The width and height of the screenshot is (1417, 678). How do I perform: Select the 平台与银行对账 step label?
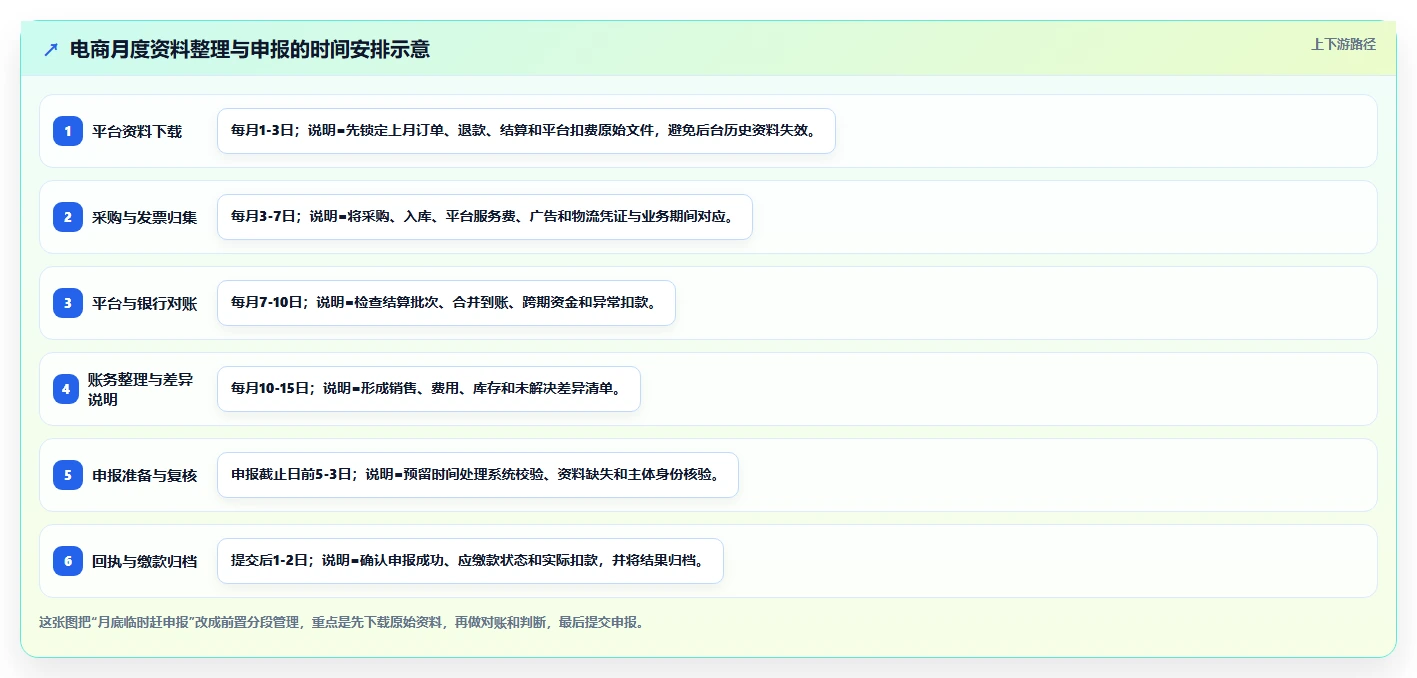click(145, 303)
